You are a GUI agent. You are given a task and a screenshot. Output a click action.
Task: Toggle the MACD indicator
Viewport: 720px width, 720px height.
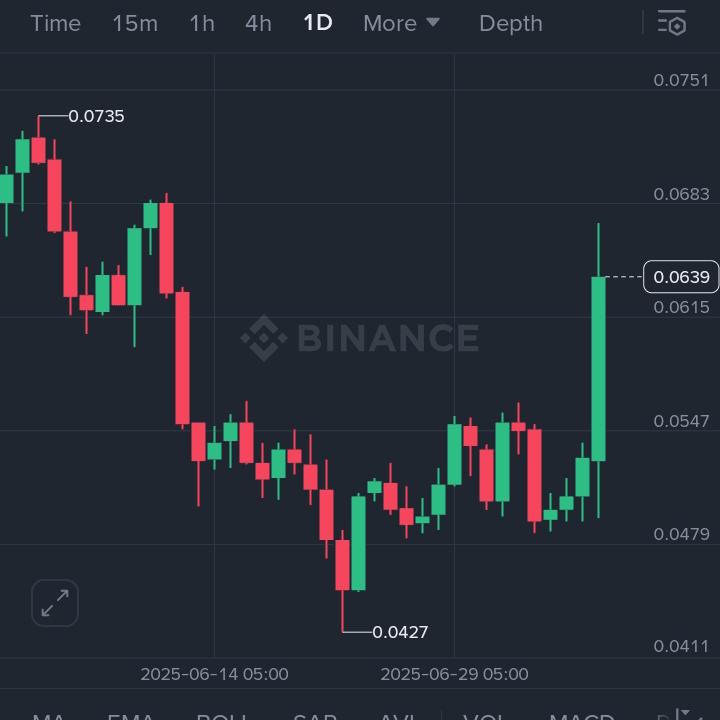pos(582,714)
